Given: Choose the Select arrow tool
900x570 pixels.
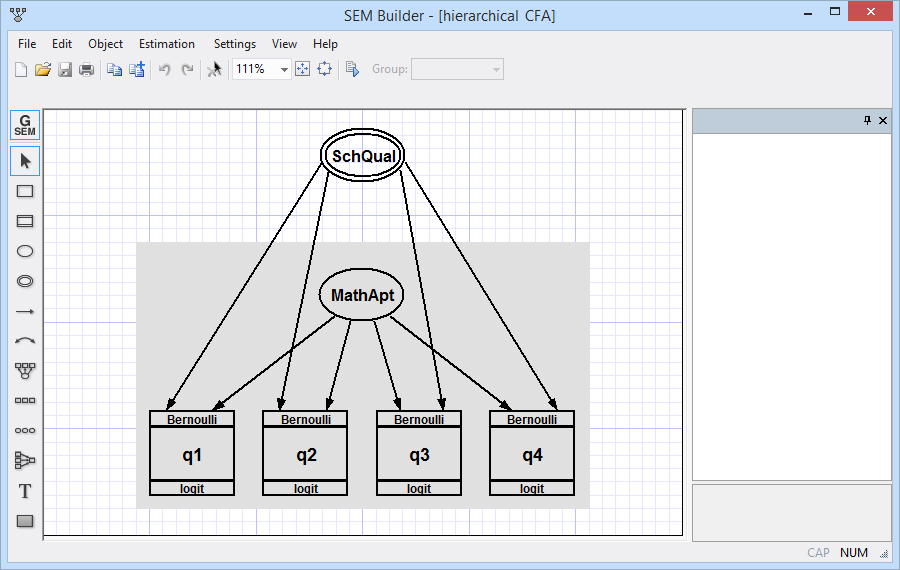Looking at the screenshot, I should coord(25,161).
